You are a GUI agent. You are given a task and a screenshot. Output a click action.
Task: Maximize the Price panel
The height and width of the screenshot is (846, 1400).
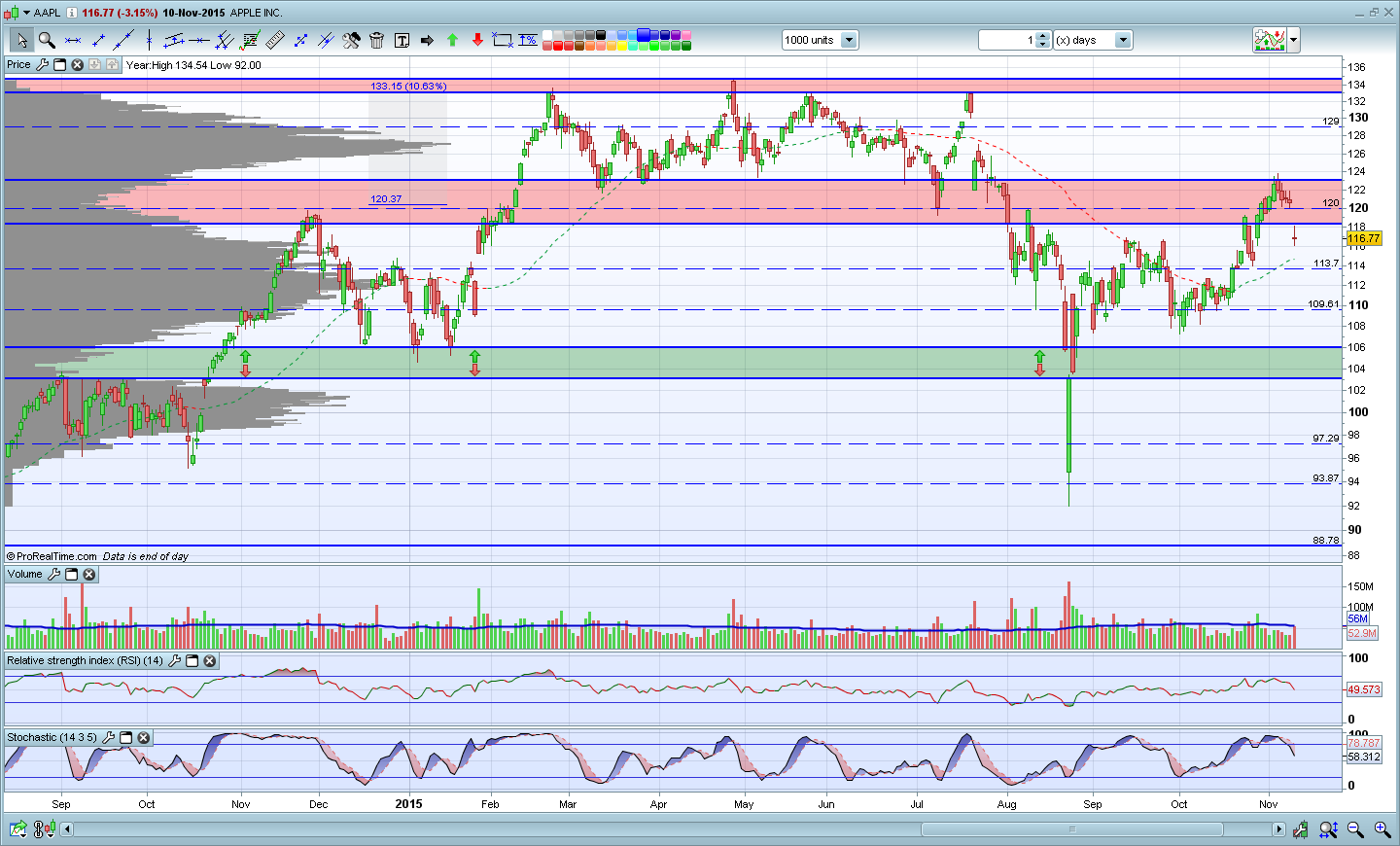coord(59,65)
